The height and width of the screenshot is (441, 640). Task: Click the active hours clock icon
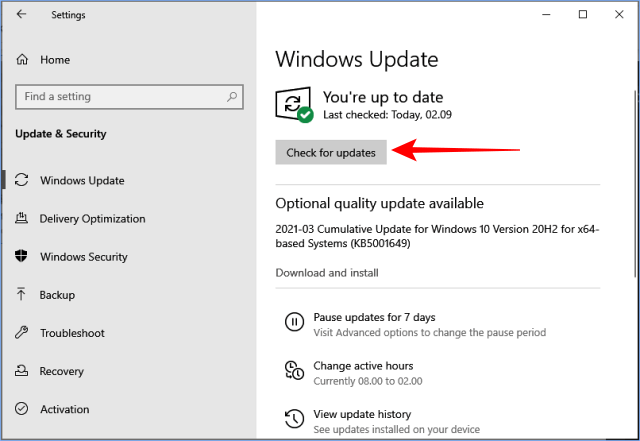[294, 370]
